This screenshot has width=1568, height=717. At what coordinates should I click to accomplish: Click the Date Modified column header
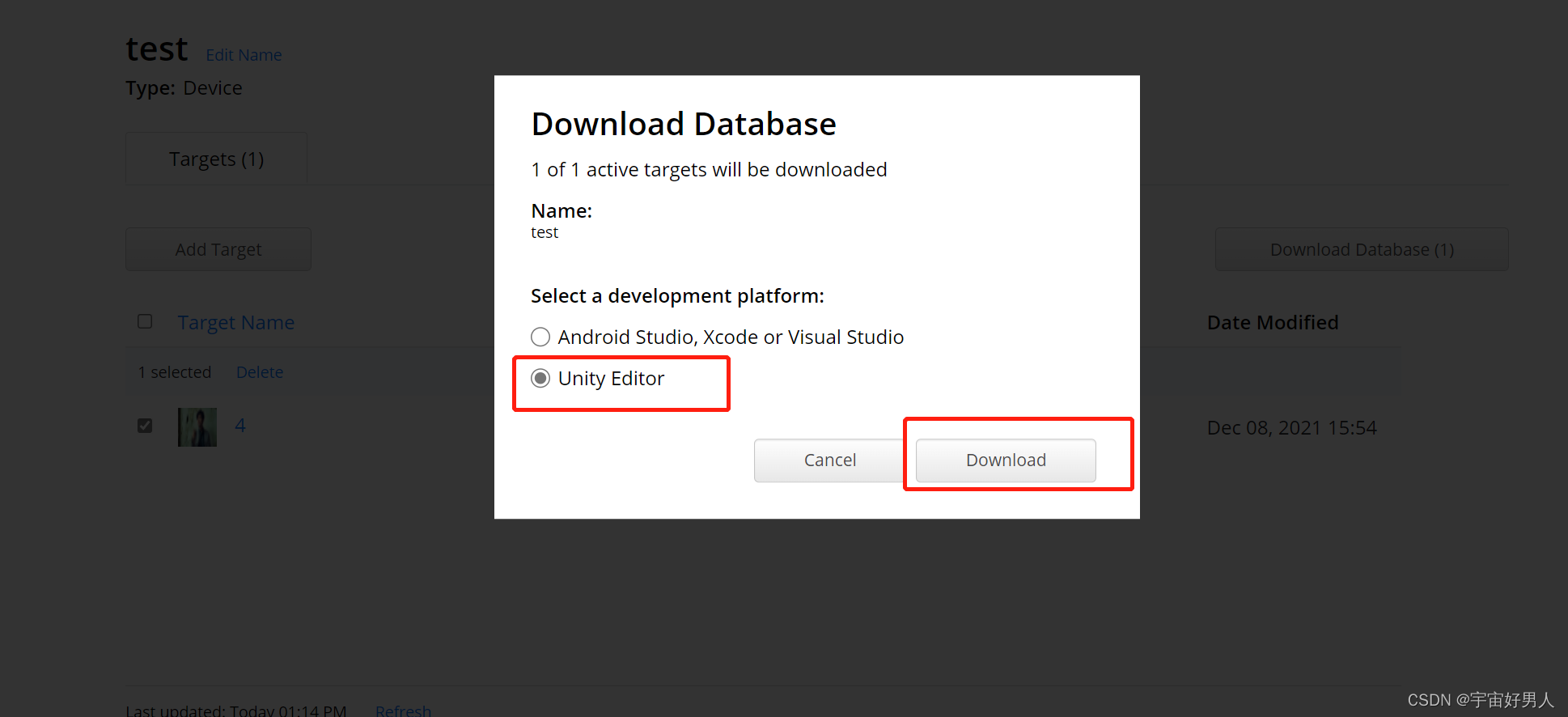click(1273, 322)
